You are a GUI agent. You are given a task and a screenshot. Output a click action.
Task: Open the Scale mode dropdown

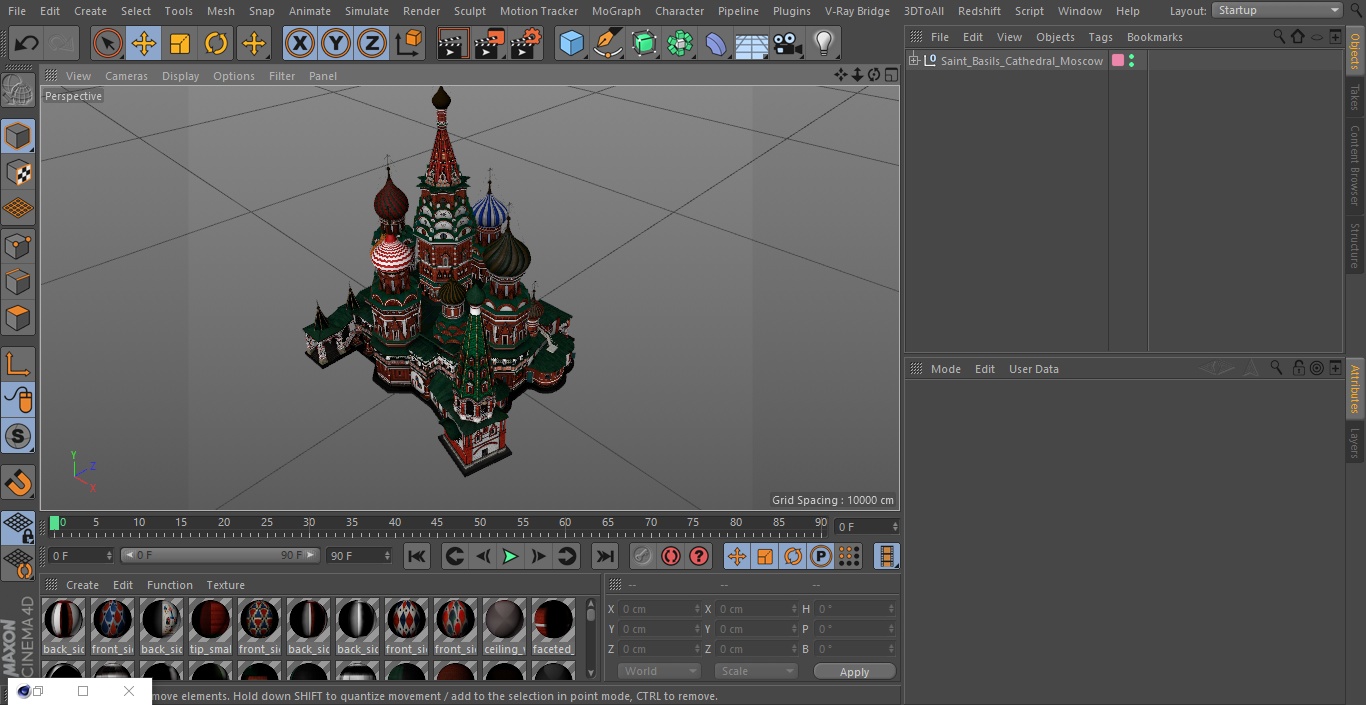756,671
